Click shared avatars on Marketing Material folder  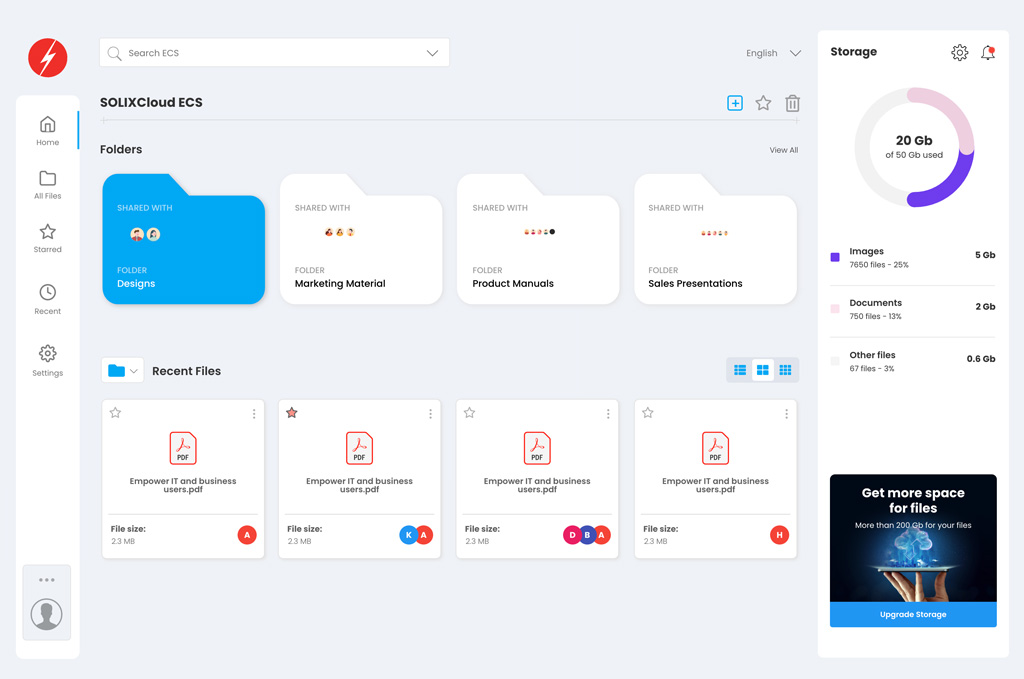pos(340,232)
